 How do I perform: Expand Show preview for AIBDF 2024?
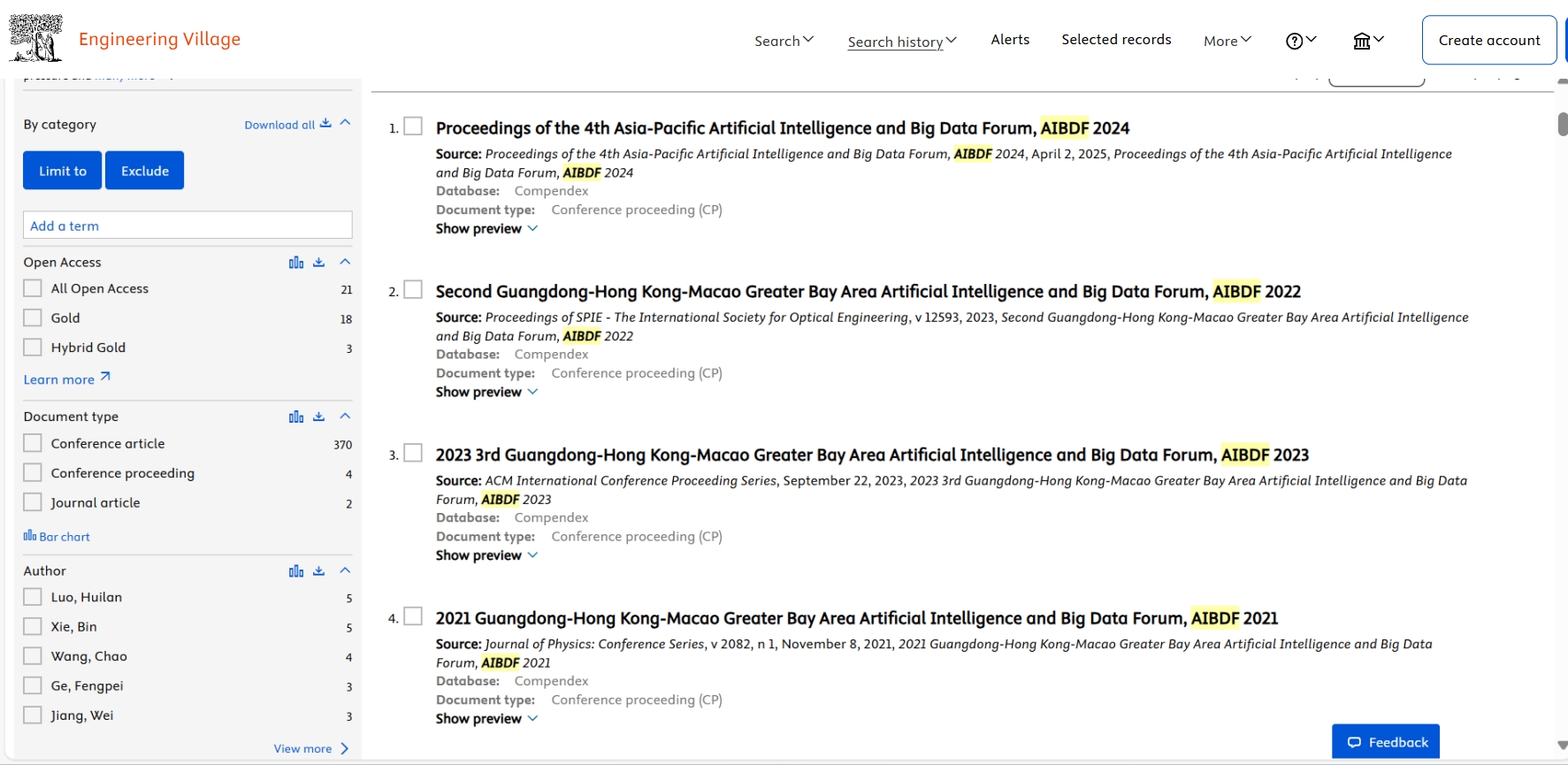[x=486, y=228]
